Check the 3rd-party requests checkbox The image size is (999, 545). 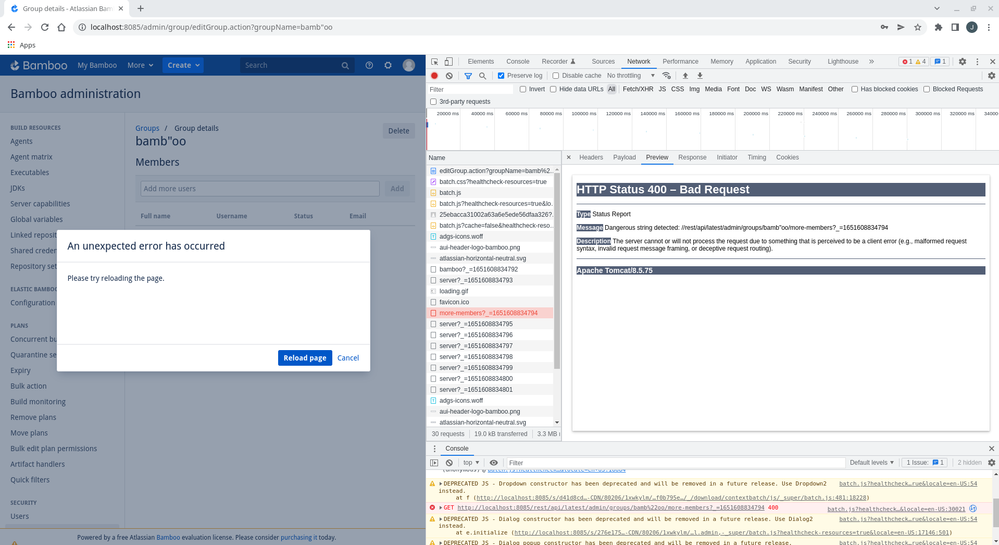(x=433, y=102)
